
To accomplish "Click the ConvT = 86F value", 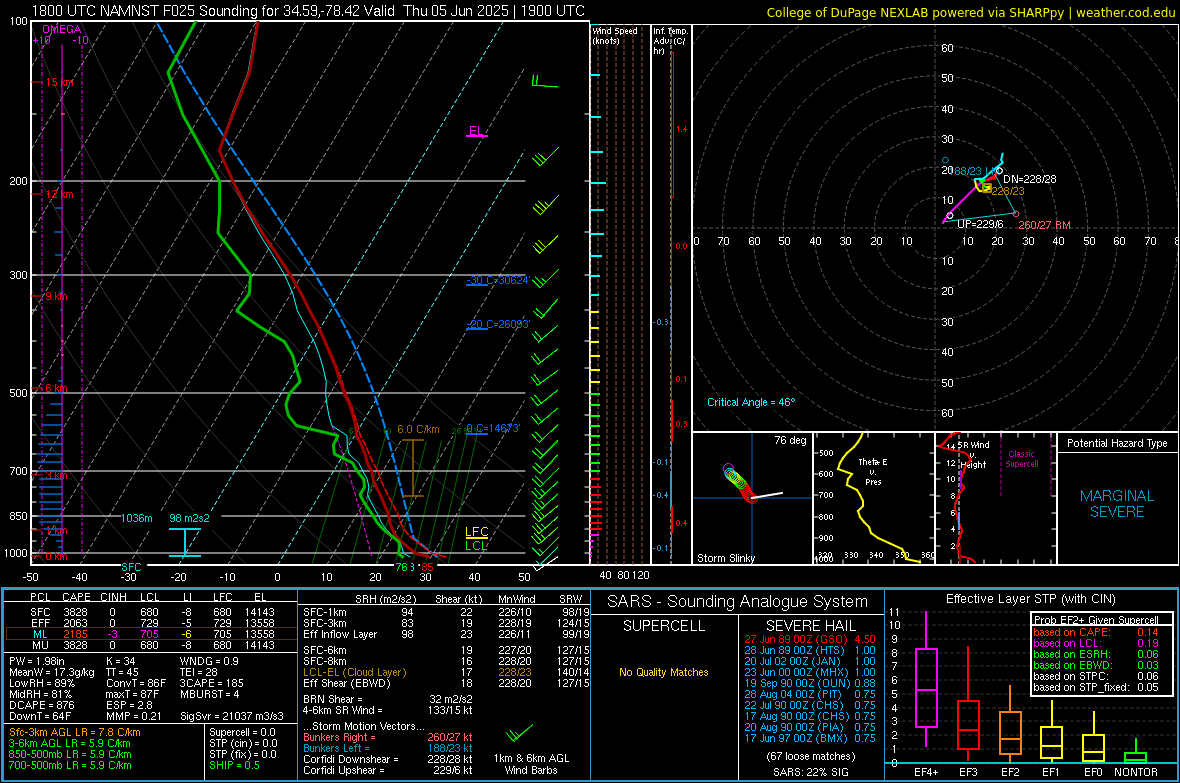I will pos(135,684).
